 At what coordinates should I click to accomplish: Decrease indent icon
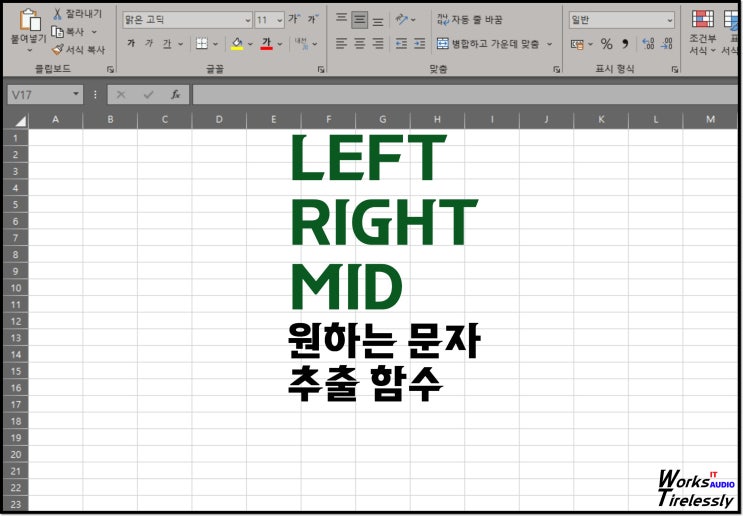point(401,44)
